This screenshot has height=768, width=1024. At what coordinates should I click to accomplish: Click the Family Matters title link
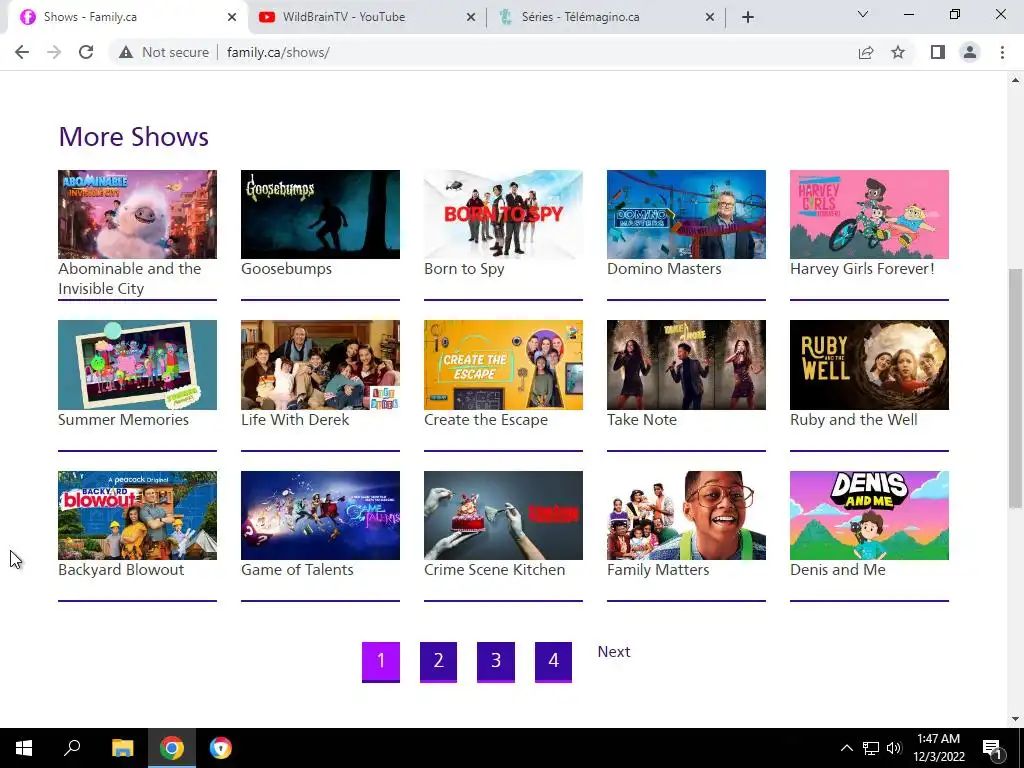(658, 569)
